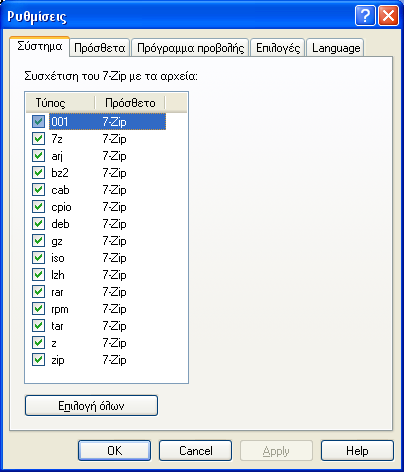Open the Language tab

(336, 48)
